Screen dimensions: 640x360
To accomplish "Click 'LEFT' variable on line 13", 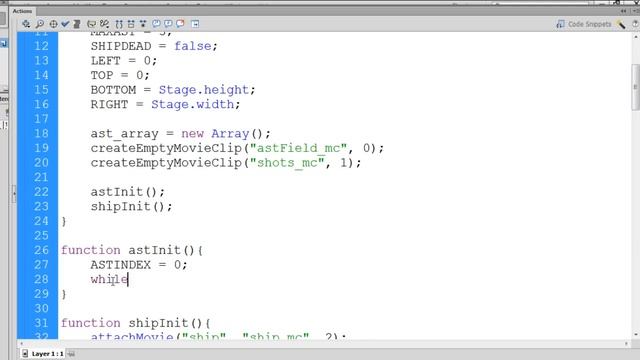I will pyautogui.click(x=106, y=61).
